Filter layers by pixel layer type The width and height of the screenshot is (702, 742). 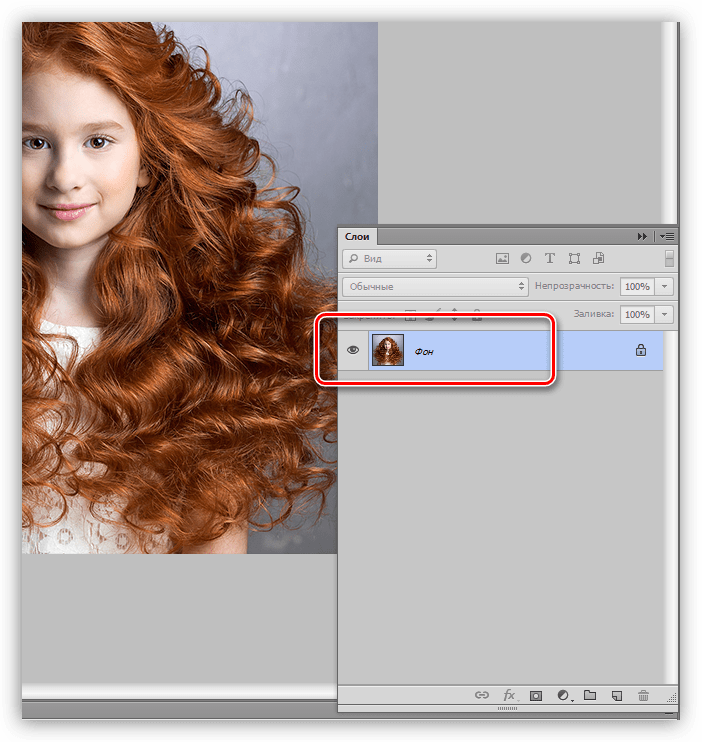coord(503,258)
